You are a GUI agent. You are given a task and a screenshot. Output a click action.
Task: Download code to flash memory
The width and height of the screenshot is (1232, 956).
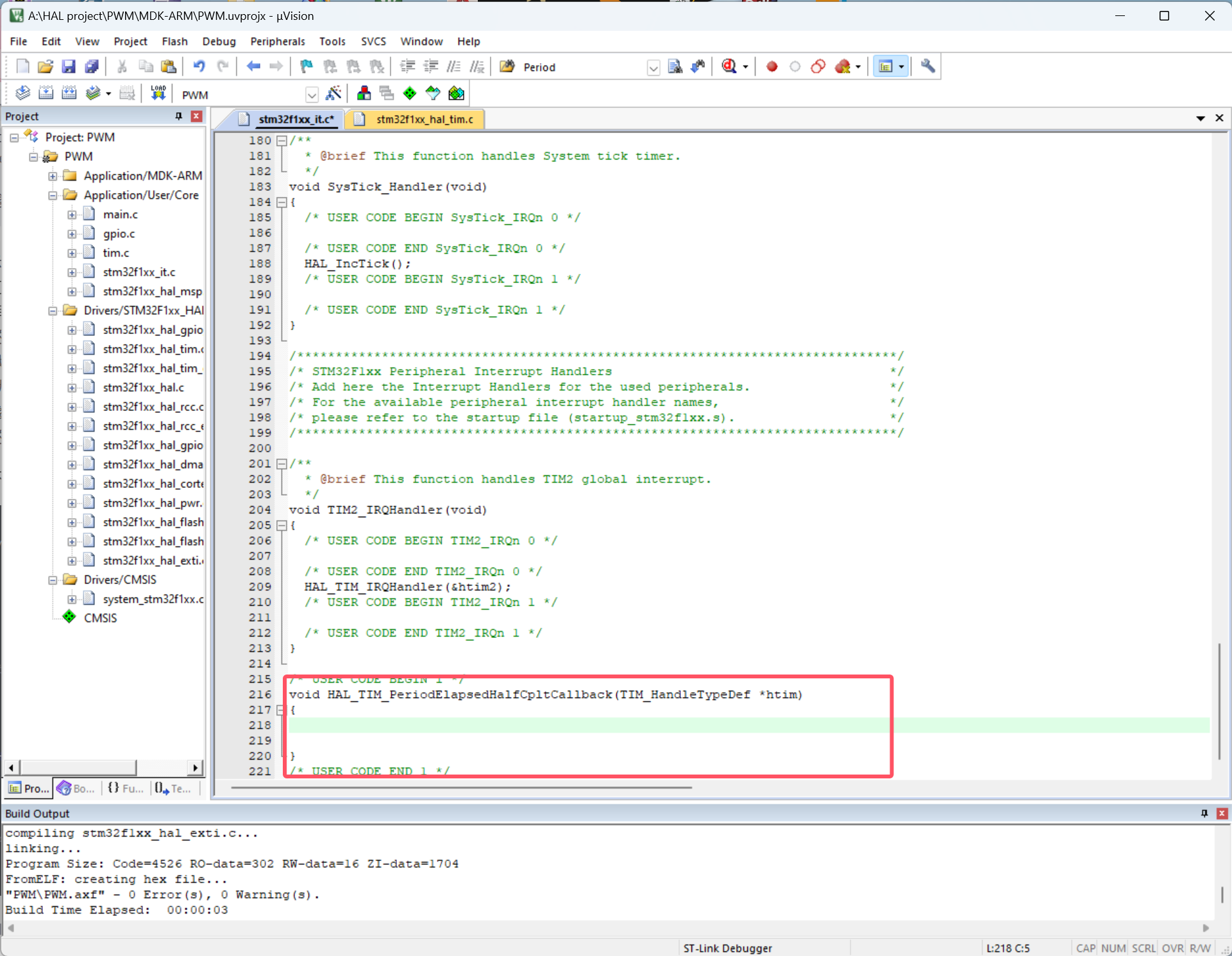(158, 93)
